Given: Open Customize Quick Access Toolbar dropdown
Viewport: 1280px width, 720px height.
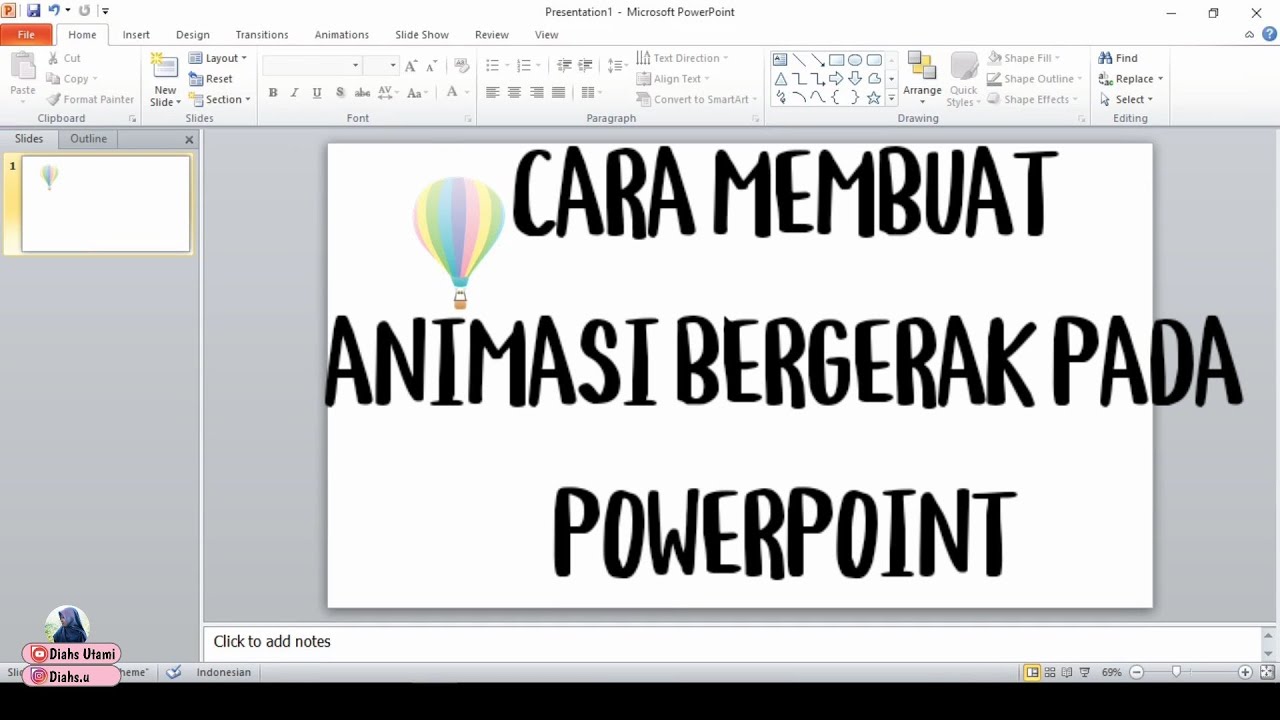Looking at the screenshot, I should pyautogui.click(x=106, y=11).
